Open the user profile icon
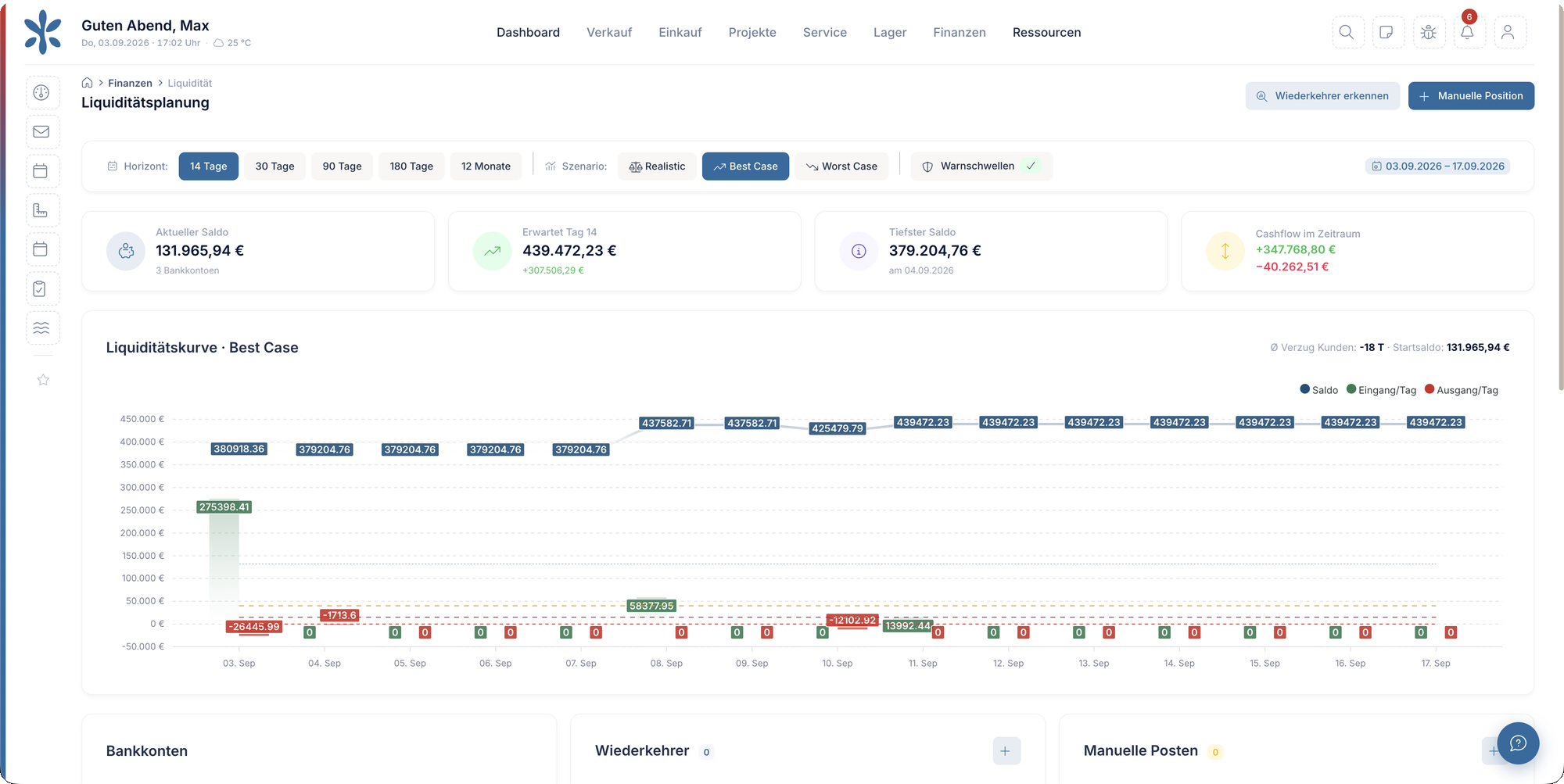 [1509, 32]
